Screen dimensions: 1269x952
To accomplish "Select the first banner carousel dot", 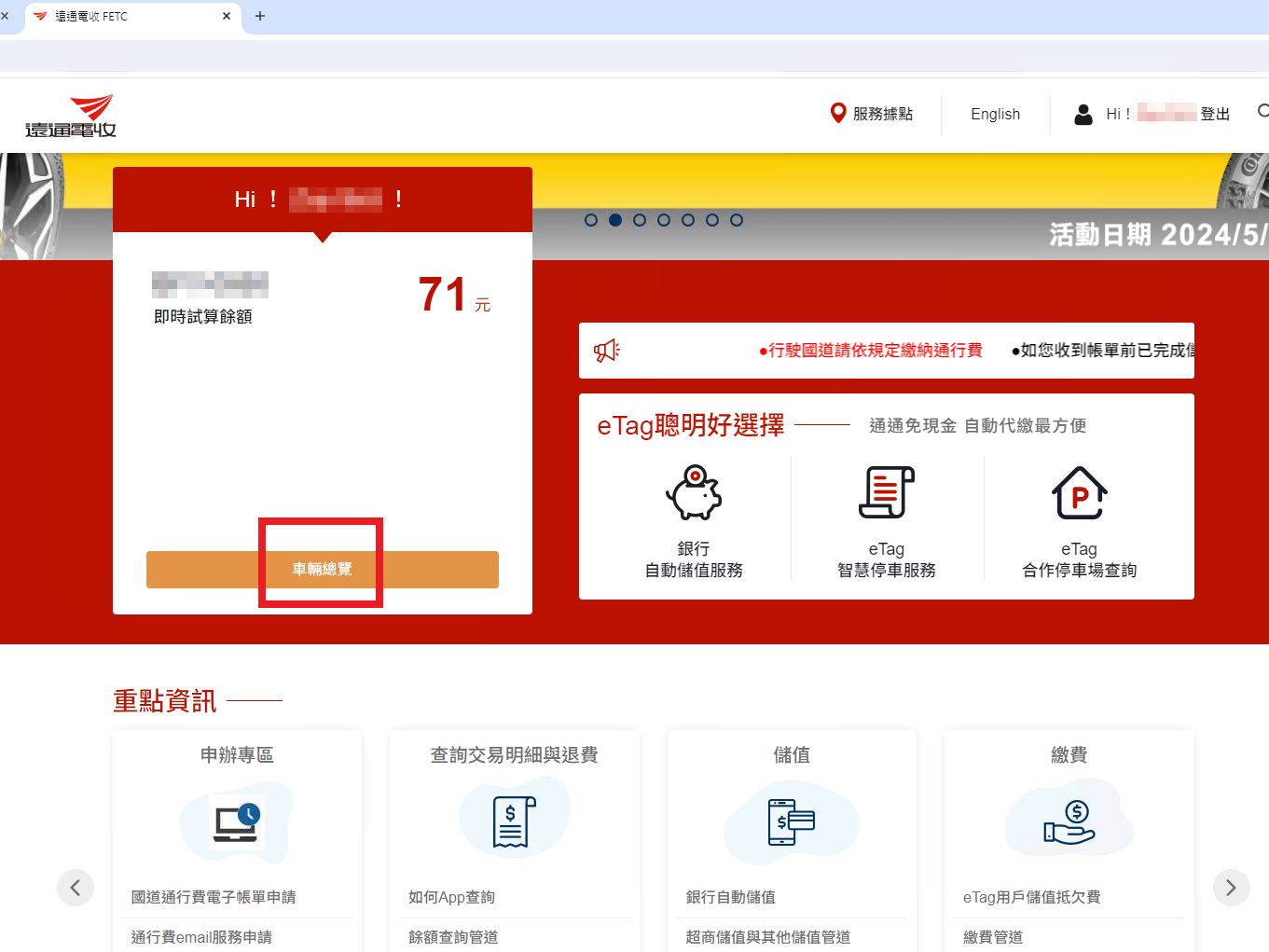I will [591, 220].
